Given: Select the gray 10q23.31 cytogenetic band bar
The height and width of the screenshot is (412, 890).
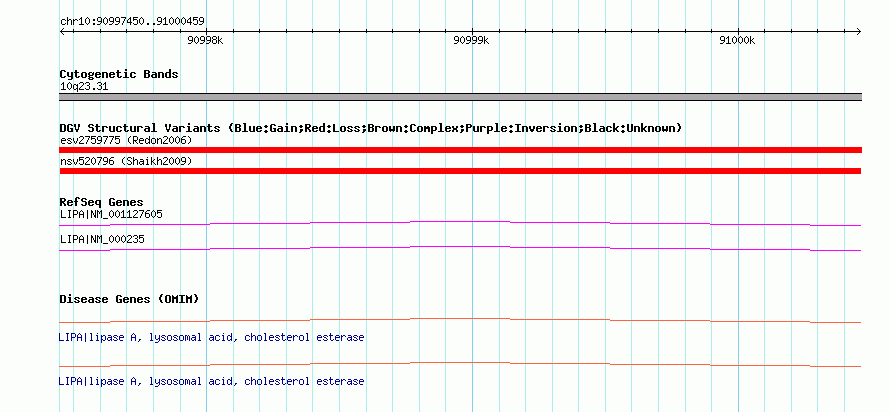Looking at the screenshot, I should click(460, 97).
